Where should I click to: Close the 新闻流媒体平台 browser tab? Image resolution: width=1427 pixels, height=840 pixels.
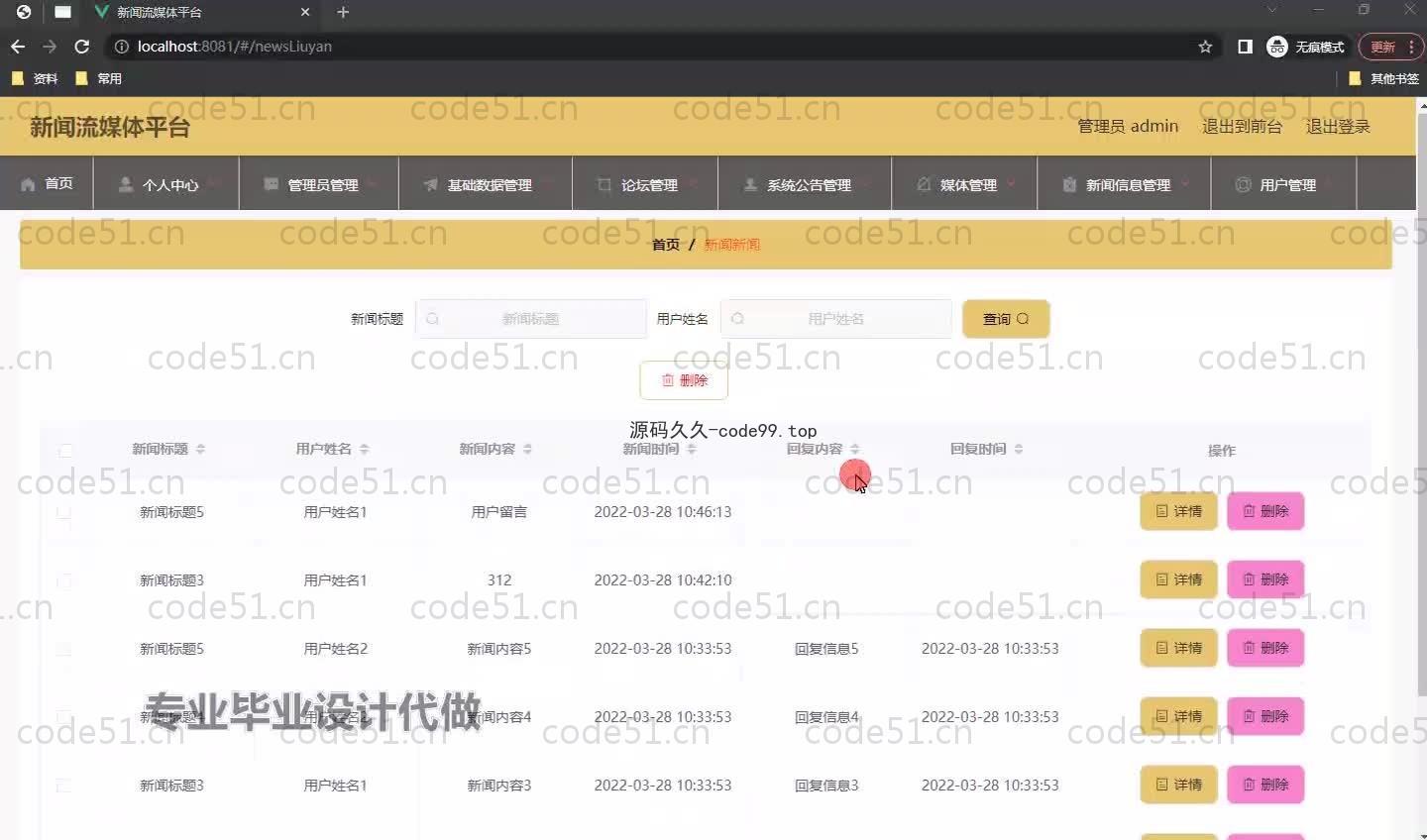pos(305,12)
